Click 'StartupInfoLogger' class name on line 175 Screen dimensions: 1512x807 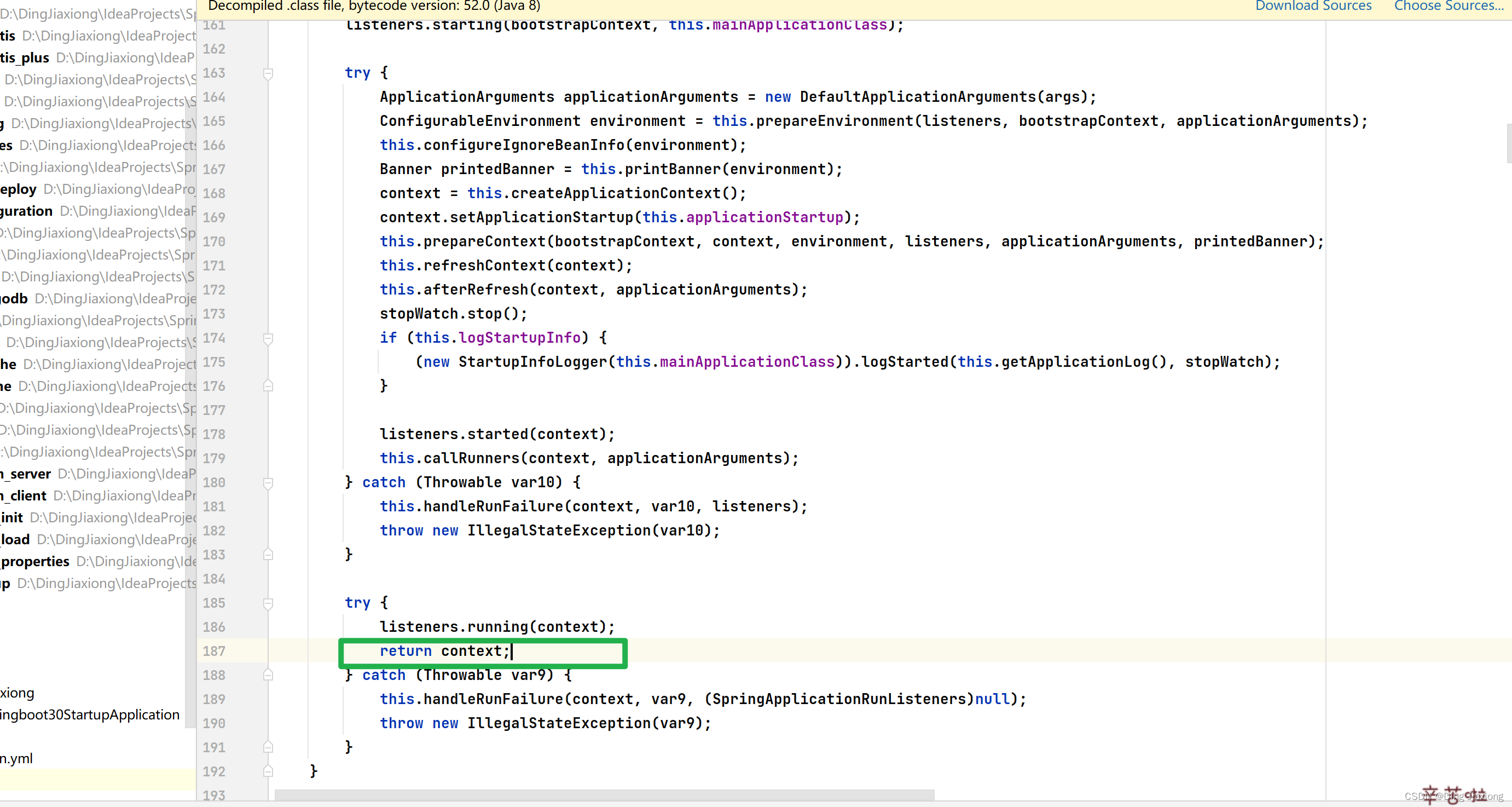(x=532, y=362)
